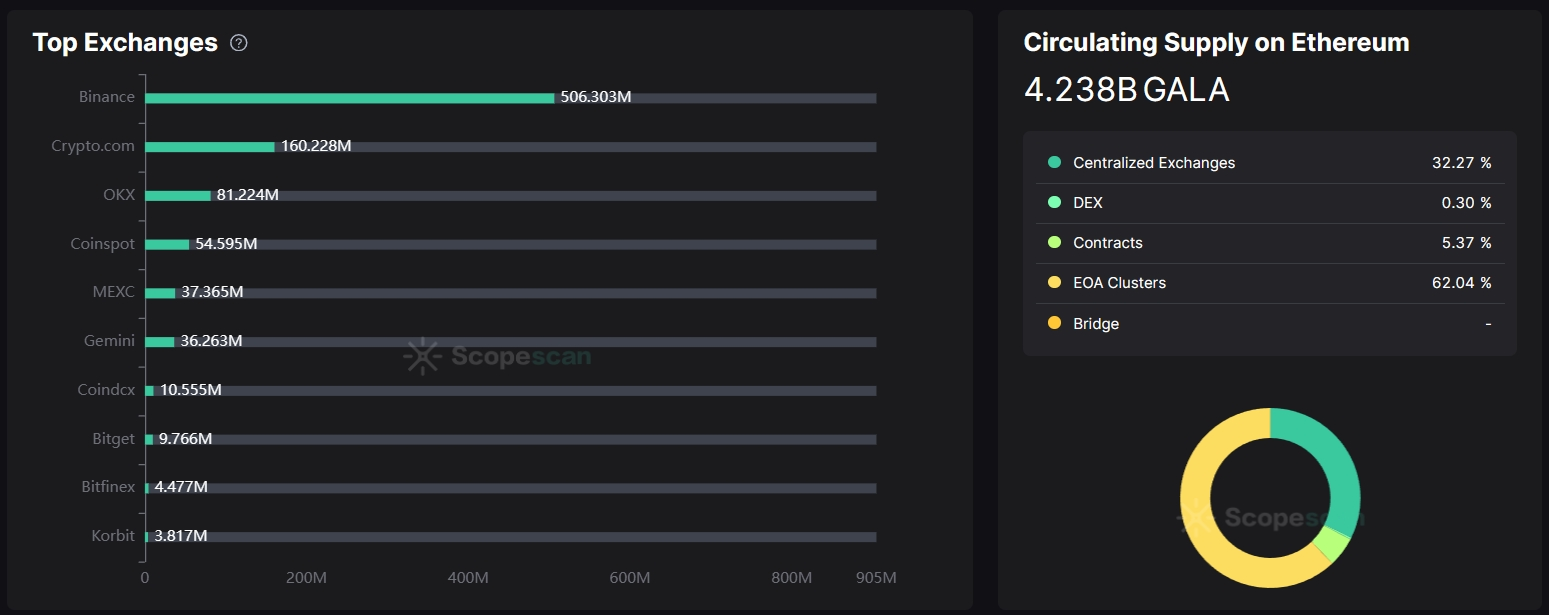Click the Bitfinex exchange label
The width and height of the screenshot is (1549, 615).
(108, 488)
